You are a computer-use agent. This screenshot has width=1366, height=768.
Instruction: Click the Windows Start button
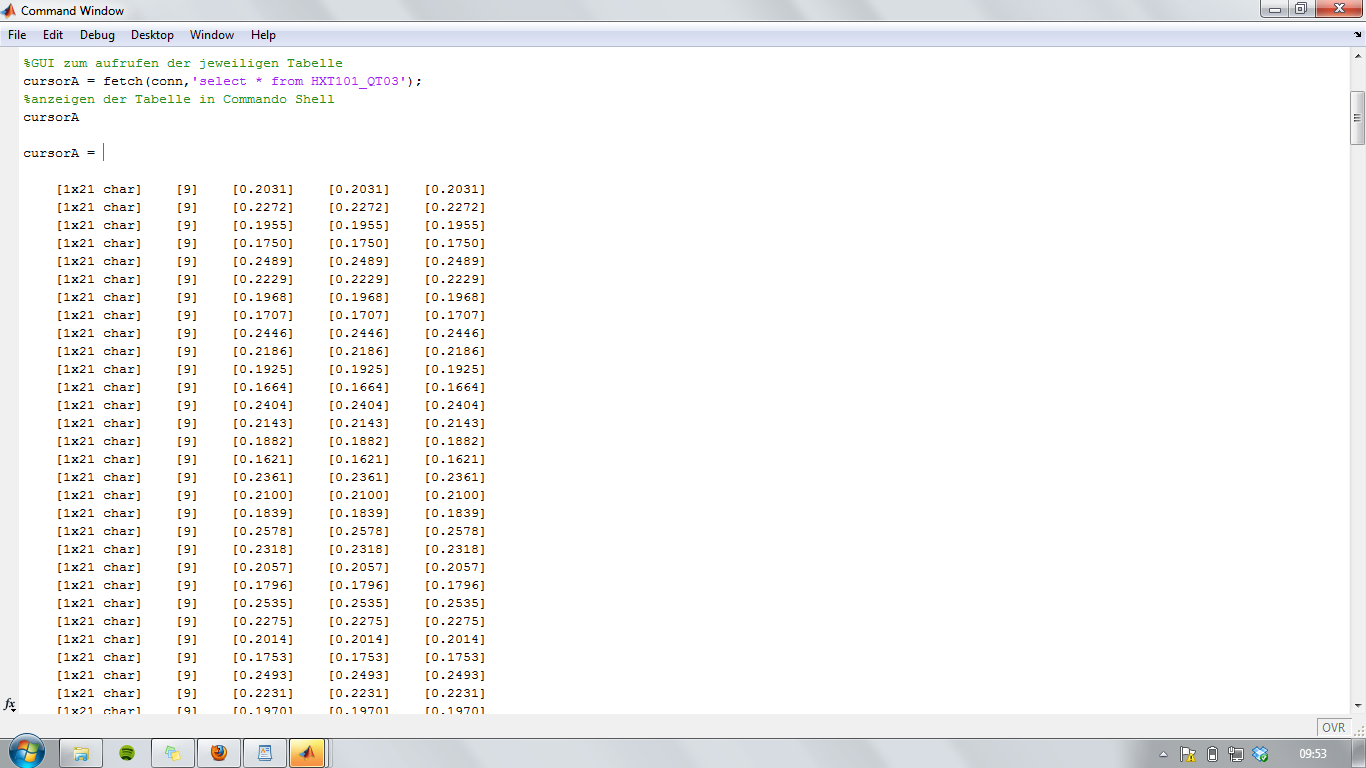25,752
